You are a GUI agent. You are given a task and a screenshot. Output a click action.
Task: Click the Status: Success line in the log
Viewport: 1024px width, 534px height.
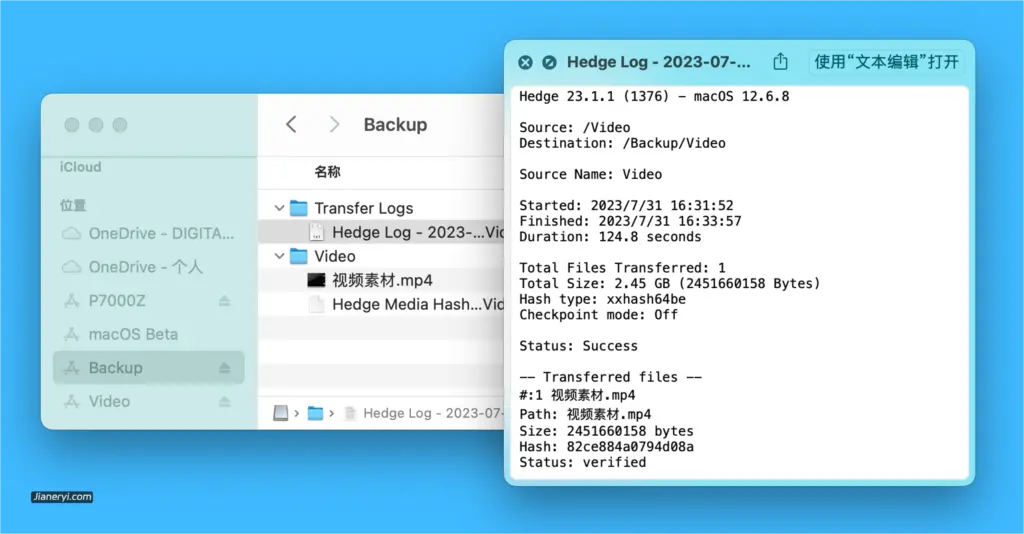(578, 346)
